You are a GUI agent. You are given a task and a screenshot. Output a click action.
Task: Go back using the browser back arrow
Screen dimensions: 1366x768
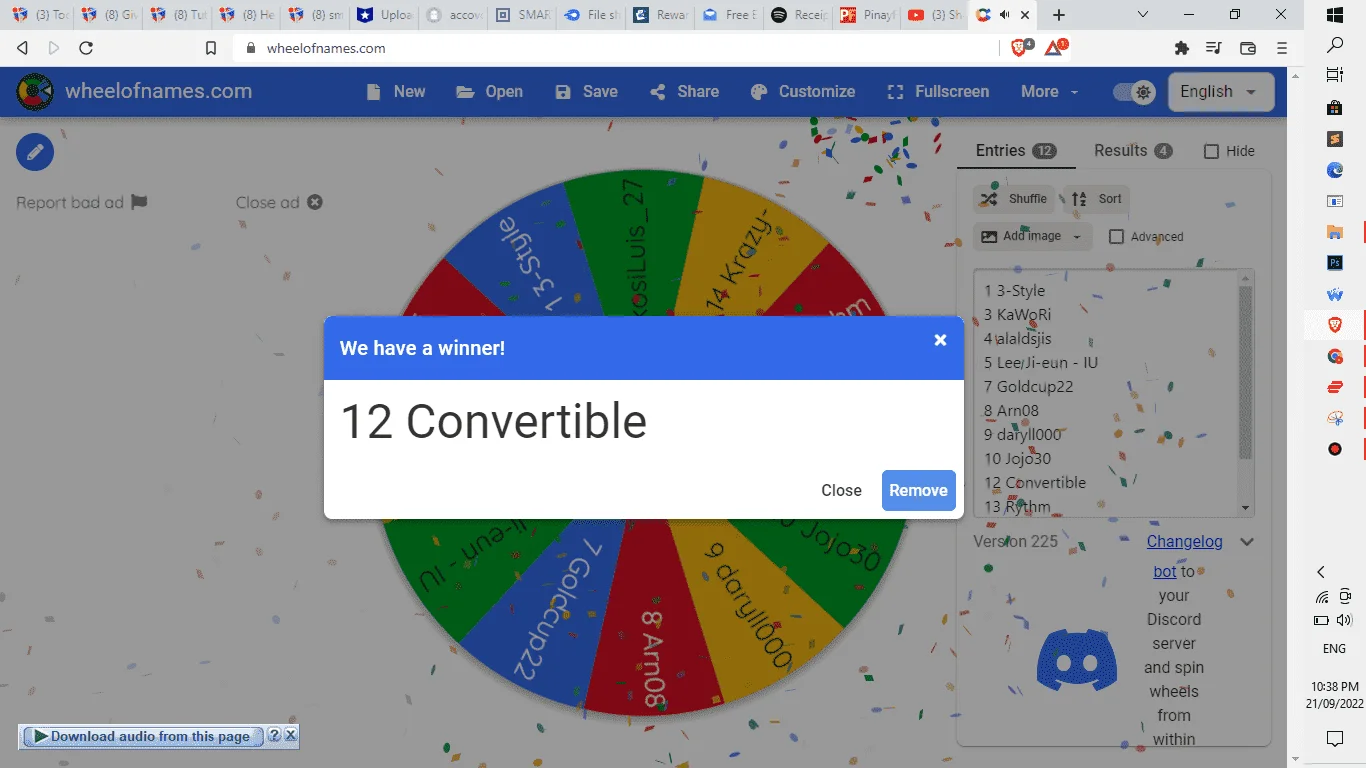(x=22, y=48)
